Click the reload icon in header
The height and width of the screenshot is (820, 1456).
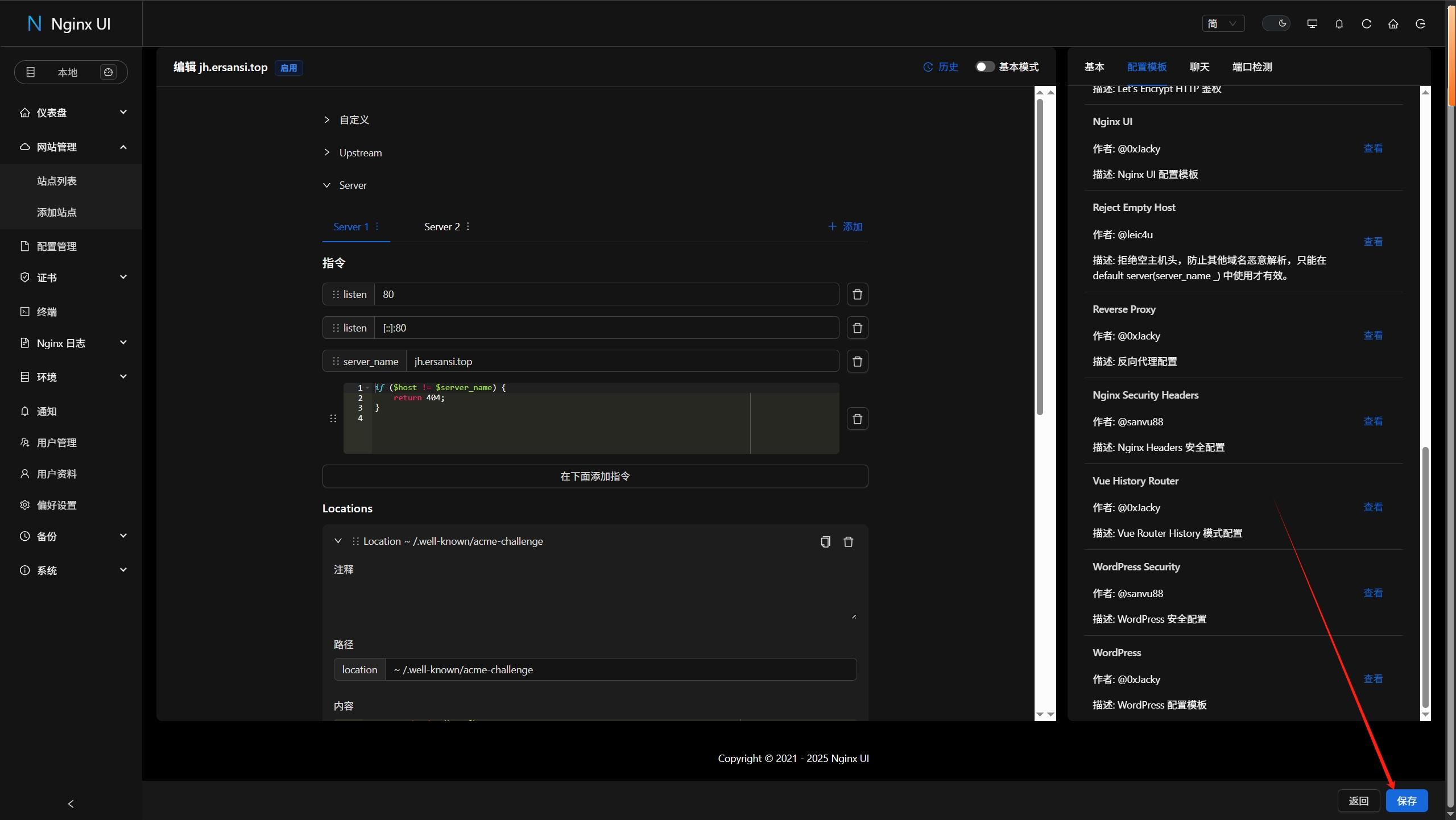point(1366,23)
